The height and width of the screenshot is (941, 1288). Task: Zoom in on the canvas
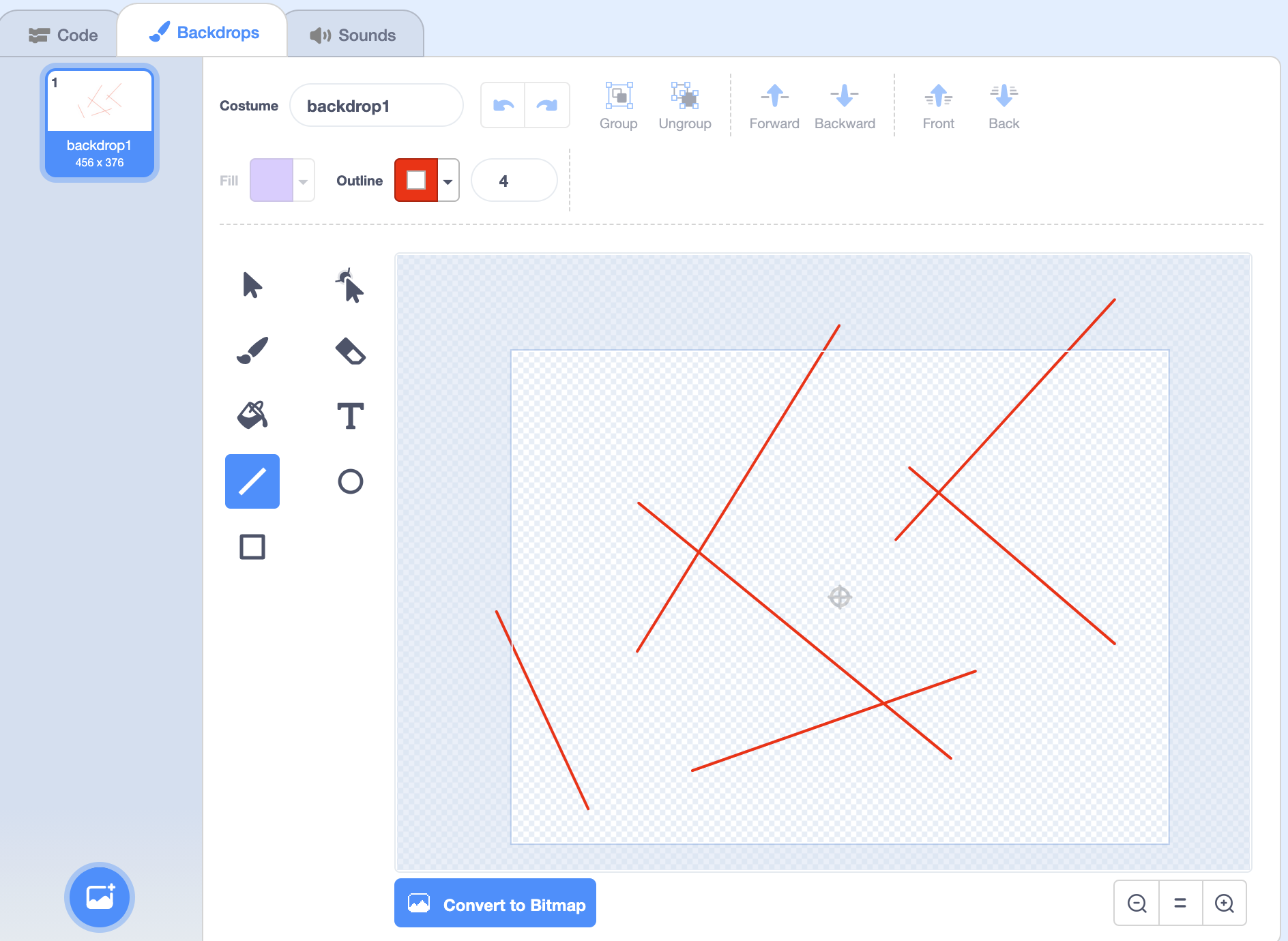(1225, 903)
